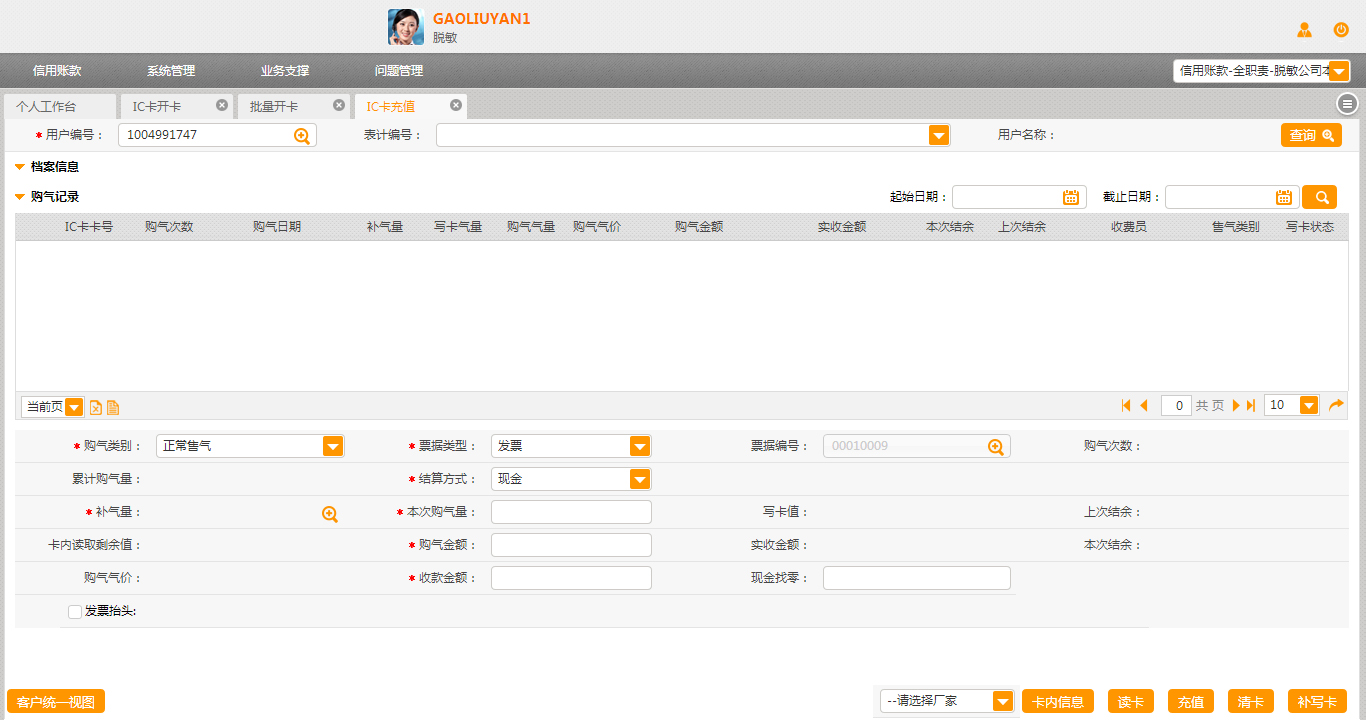Click the Excel export icon

[x=96, y=407]
